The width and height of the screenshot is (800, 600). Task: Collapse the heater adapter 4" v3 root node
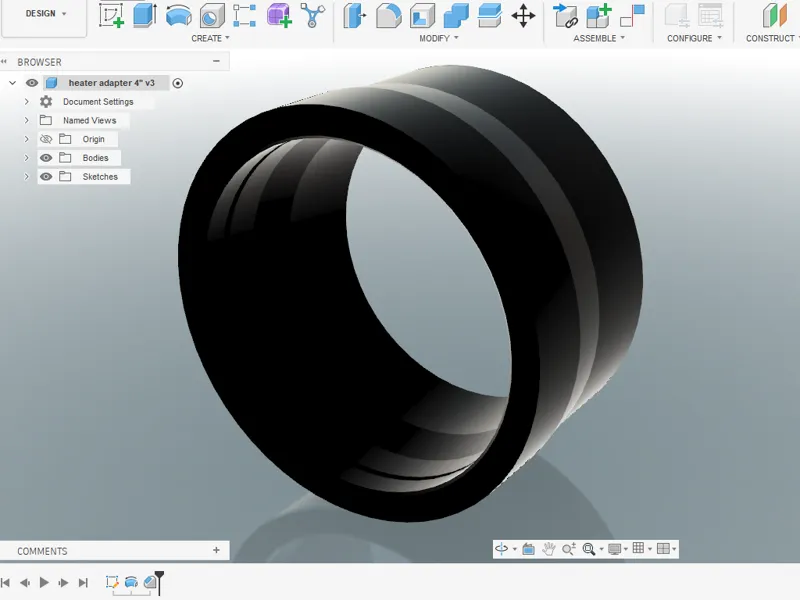(x=12, y=83)
